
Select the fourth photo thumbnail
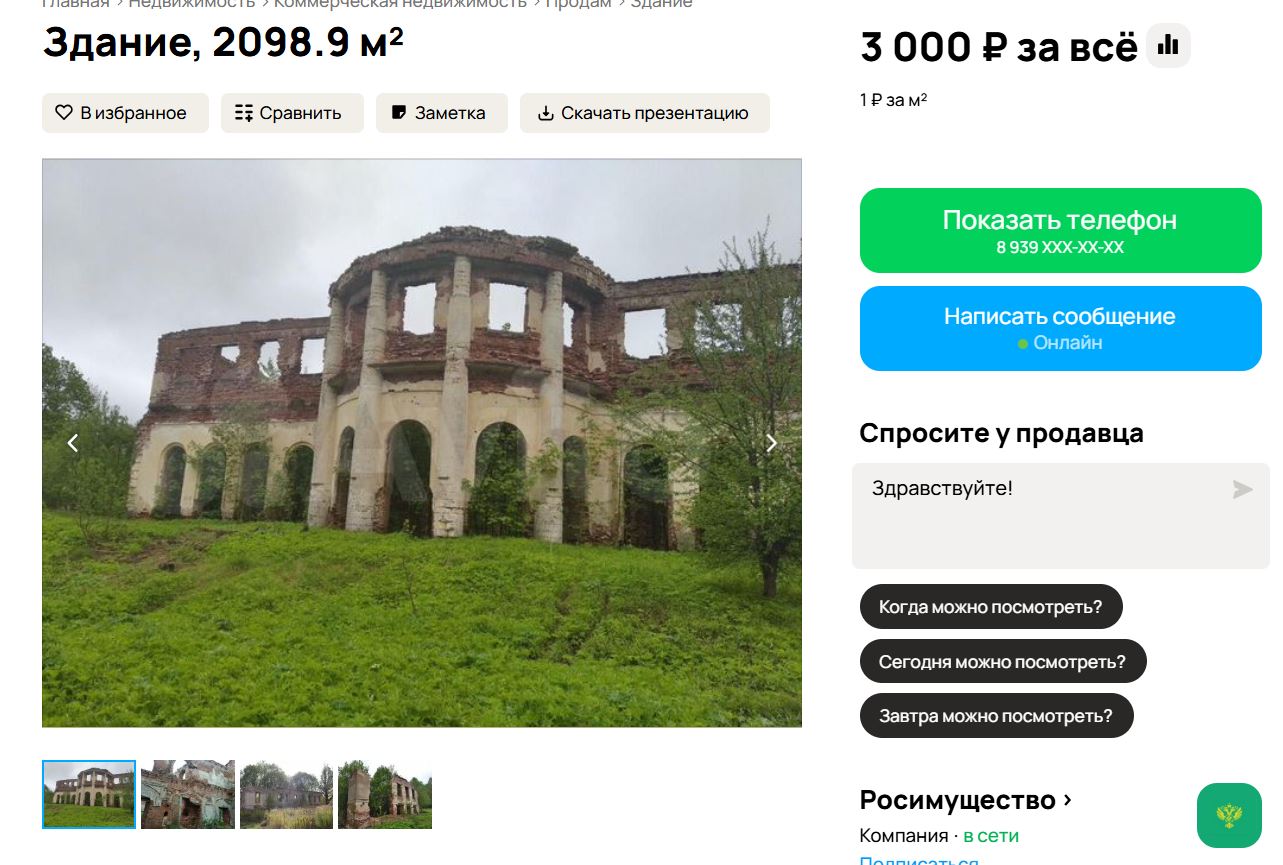click(x=385, y=794)
